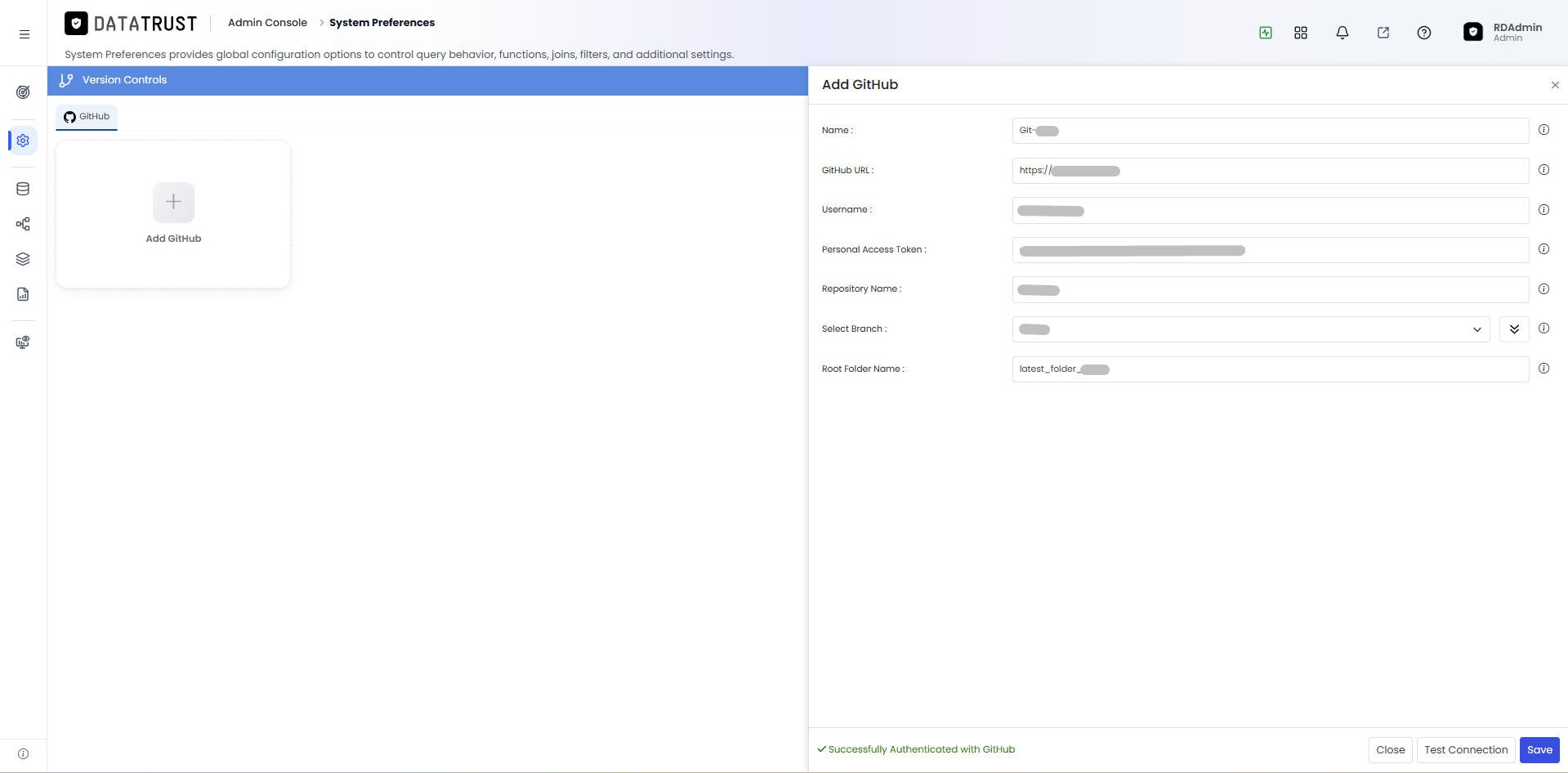Click the help question mark icon

(1424, 33)
